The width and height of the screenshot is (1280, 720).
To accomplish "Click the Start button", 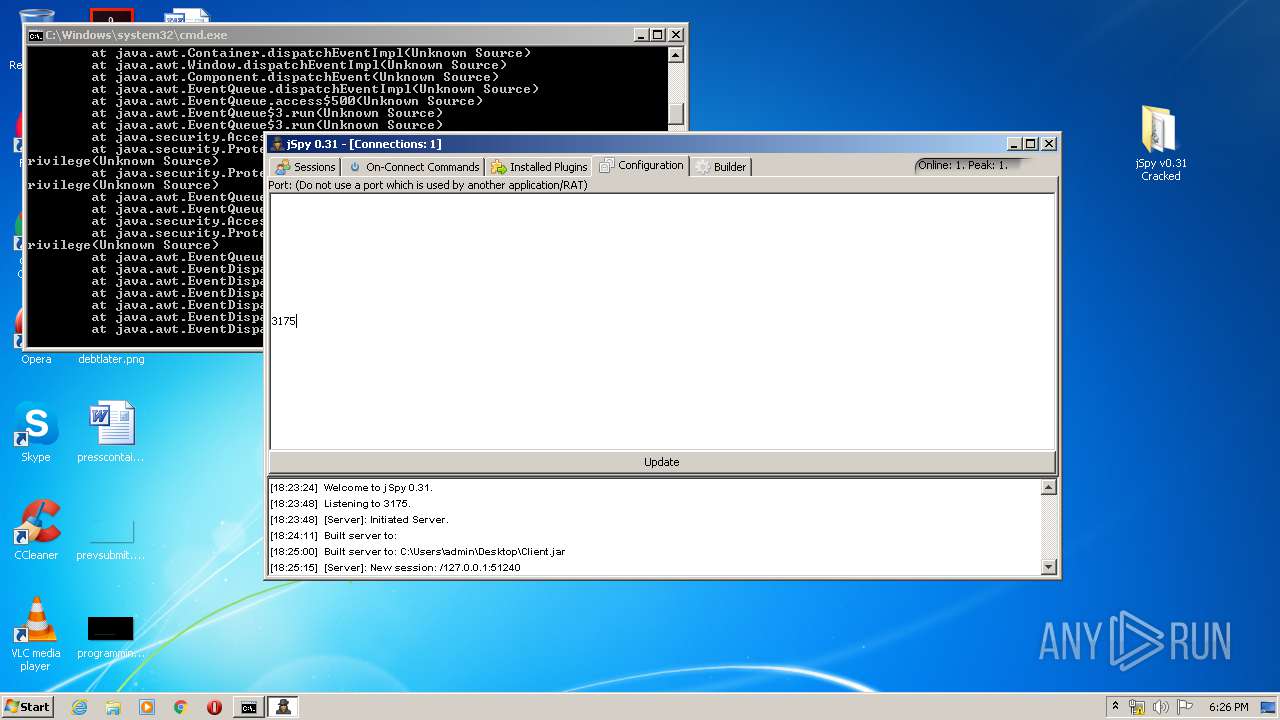I will click(x=28, y=706).
